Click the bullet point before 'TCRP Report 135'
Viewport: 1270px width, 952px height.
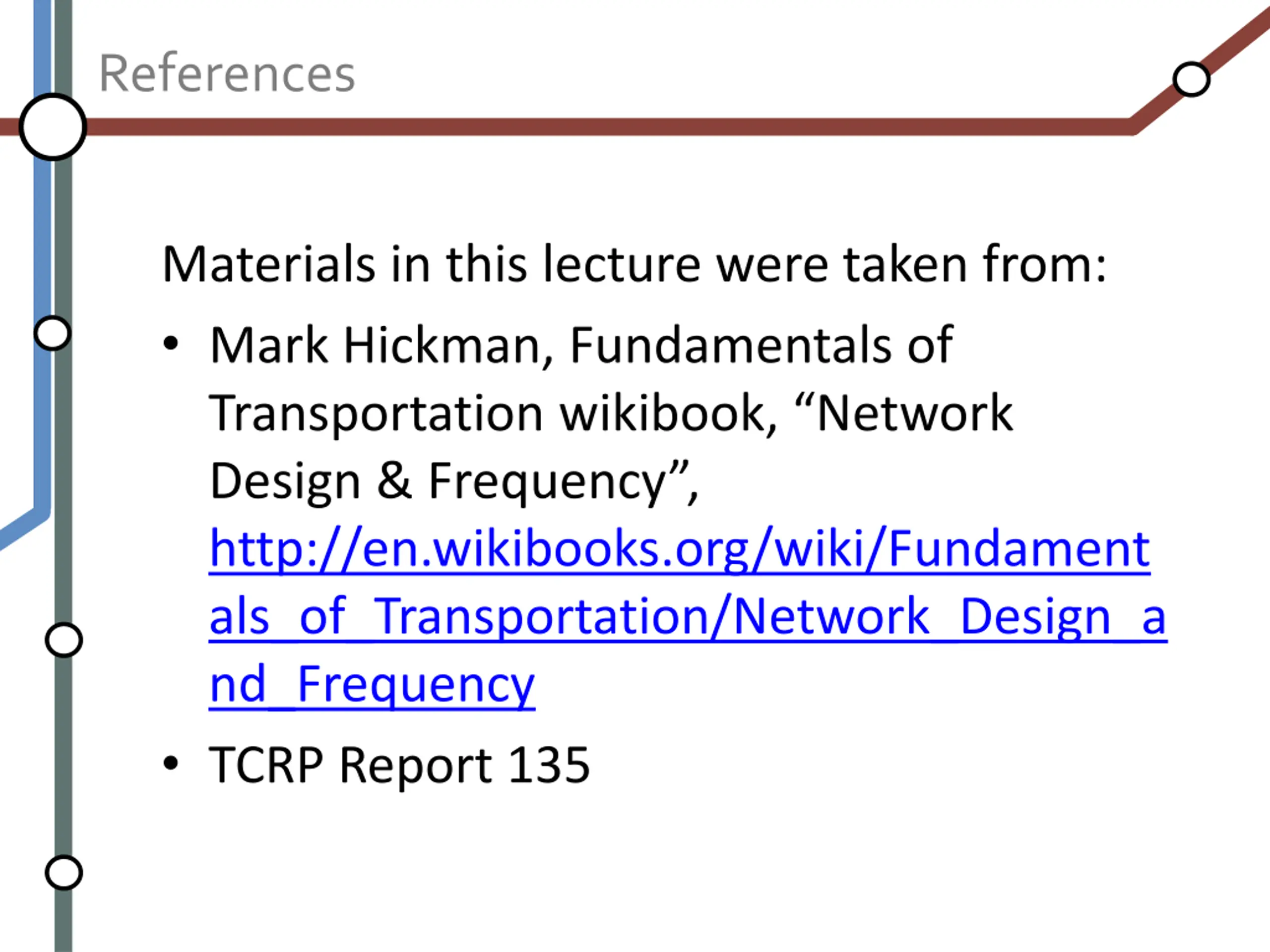171,763
